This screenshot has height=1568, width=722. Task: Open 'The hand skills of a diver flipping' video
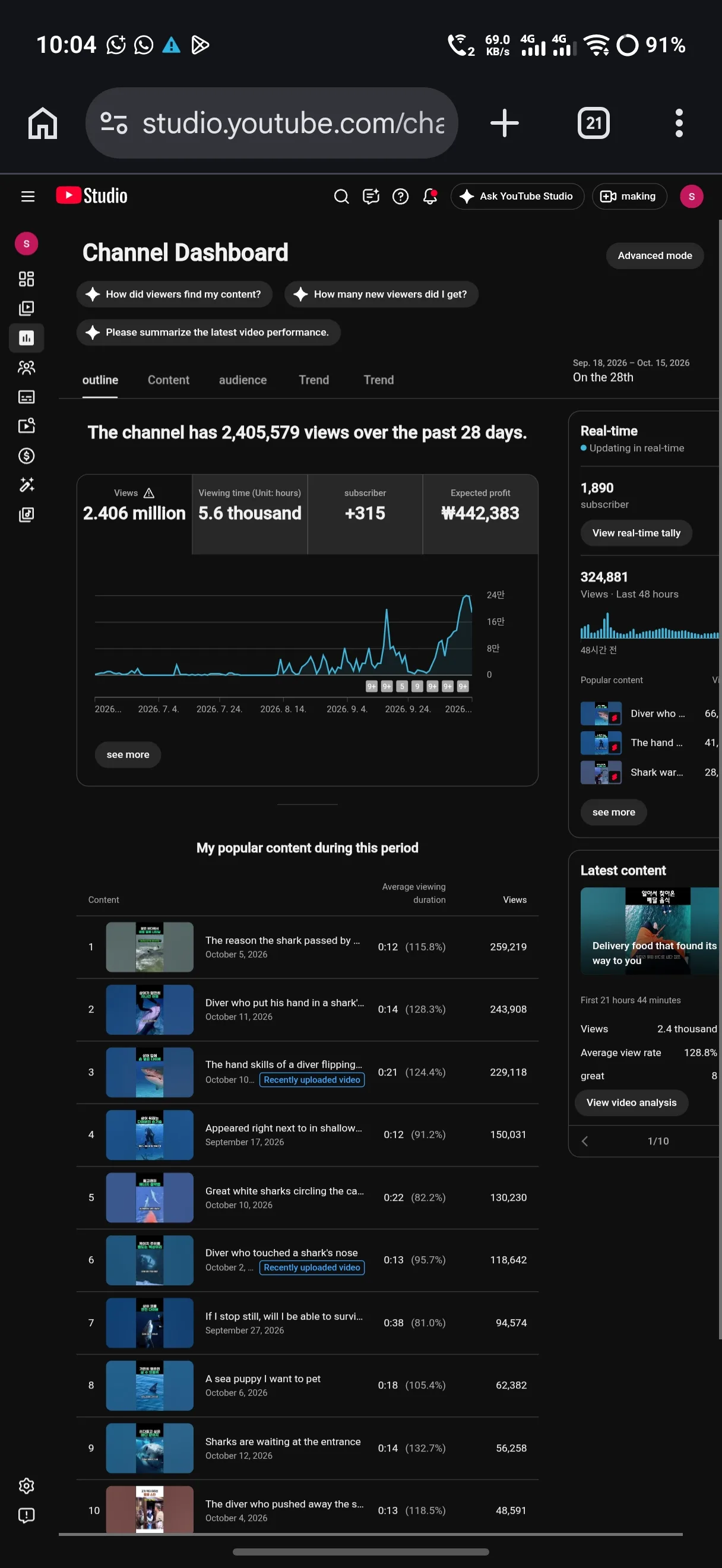click(x=307, y=1072)
